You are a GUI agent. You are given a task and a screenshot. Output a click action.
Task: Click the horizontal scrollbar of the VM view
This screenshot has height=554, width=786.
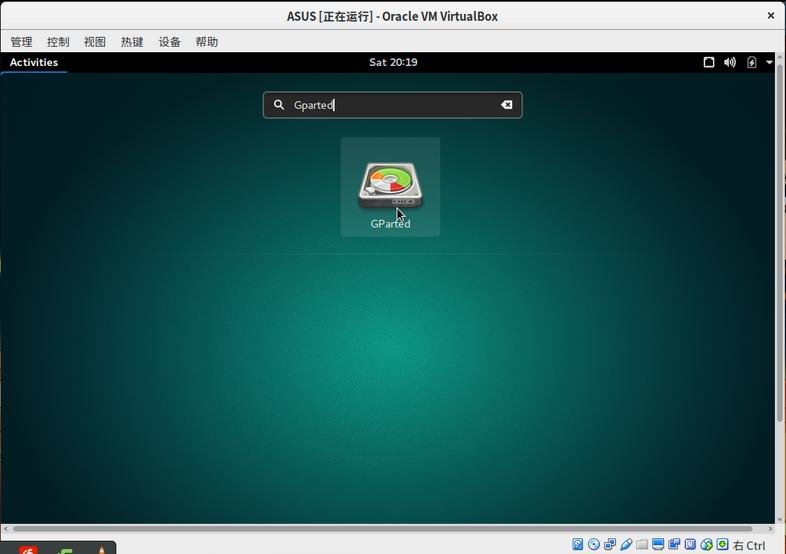click(x=382, y=528)
